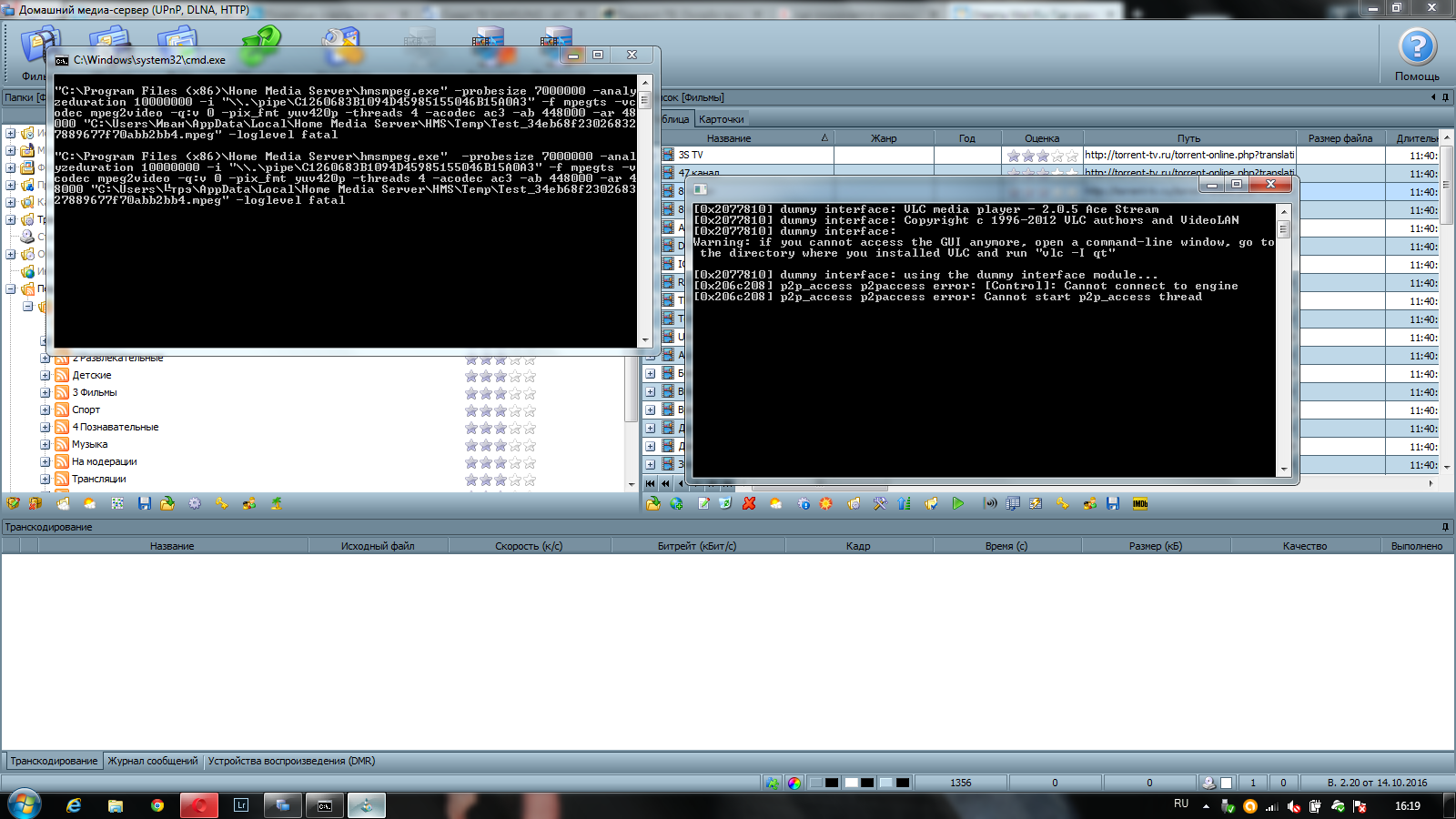Pick the light blue swatch in status bar

click(885, 783)
